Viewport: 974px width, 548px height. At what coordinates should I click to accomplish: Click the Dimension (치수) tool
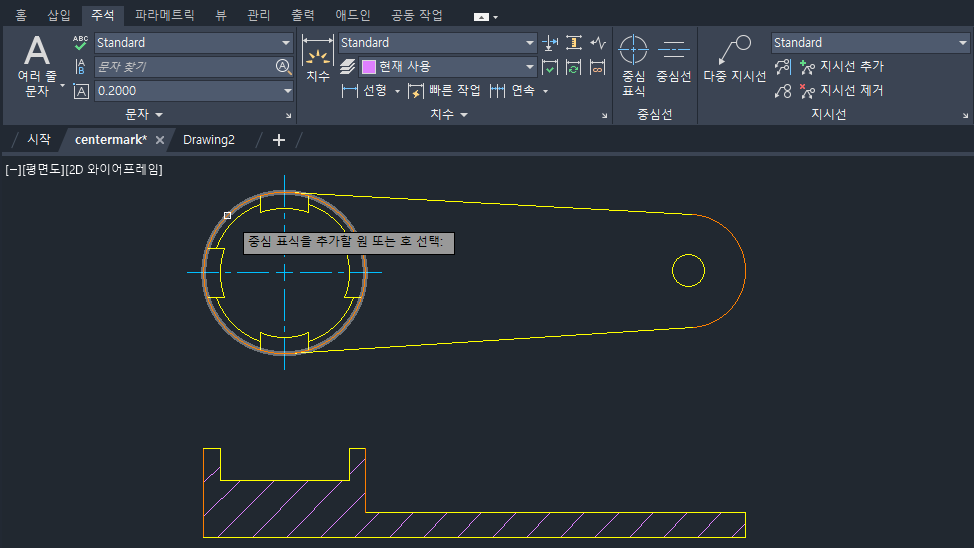[x=317, y=59]
